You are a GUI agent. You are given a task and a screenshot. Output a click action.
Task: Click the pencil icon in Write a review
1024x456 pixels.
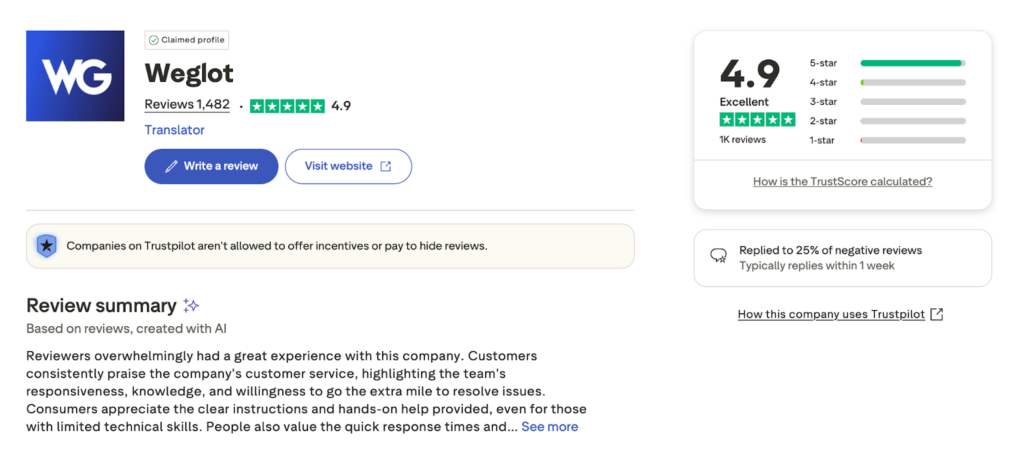click(171, 166)
